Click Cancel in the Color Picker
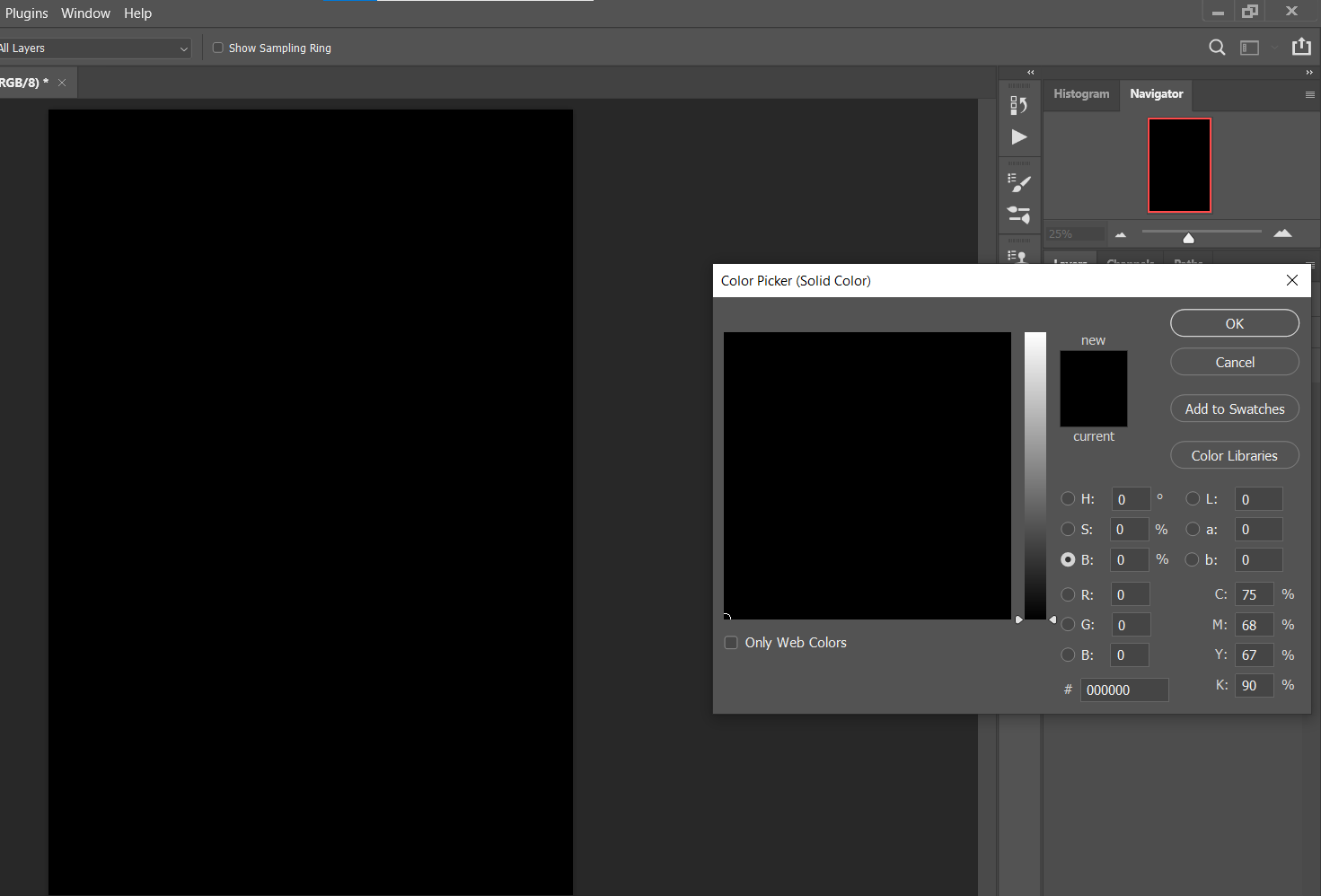 (1235, 362)
